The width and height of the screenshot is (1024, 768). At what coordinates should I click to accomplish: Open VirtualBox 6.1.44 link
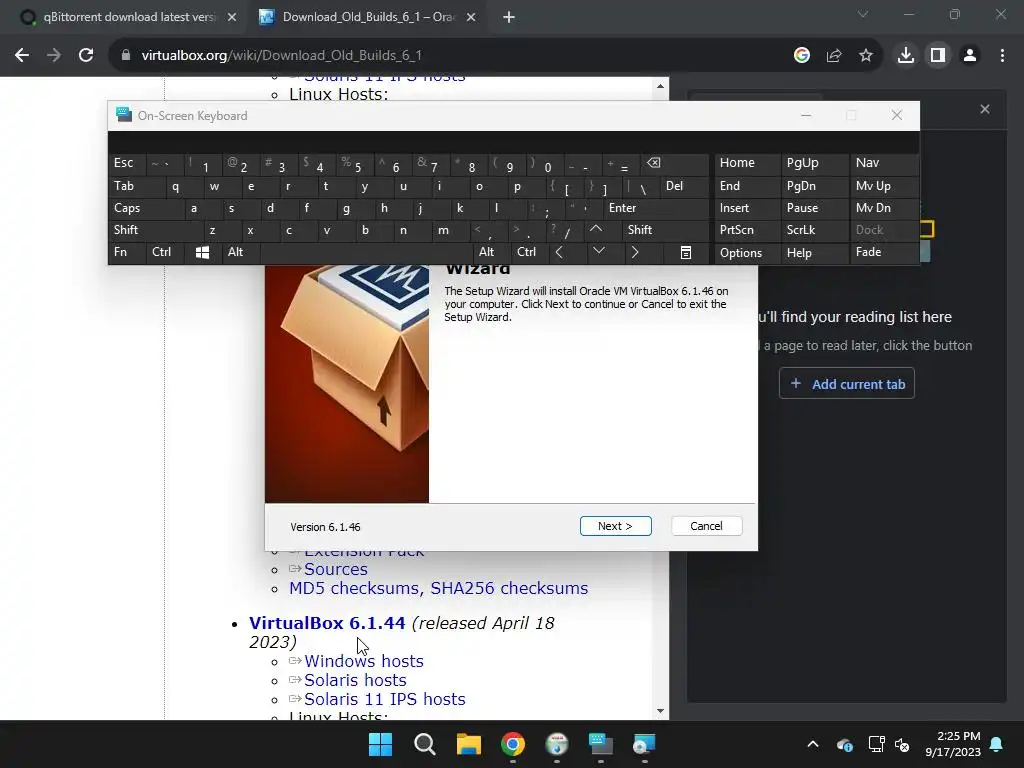pos(327,623)
